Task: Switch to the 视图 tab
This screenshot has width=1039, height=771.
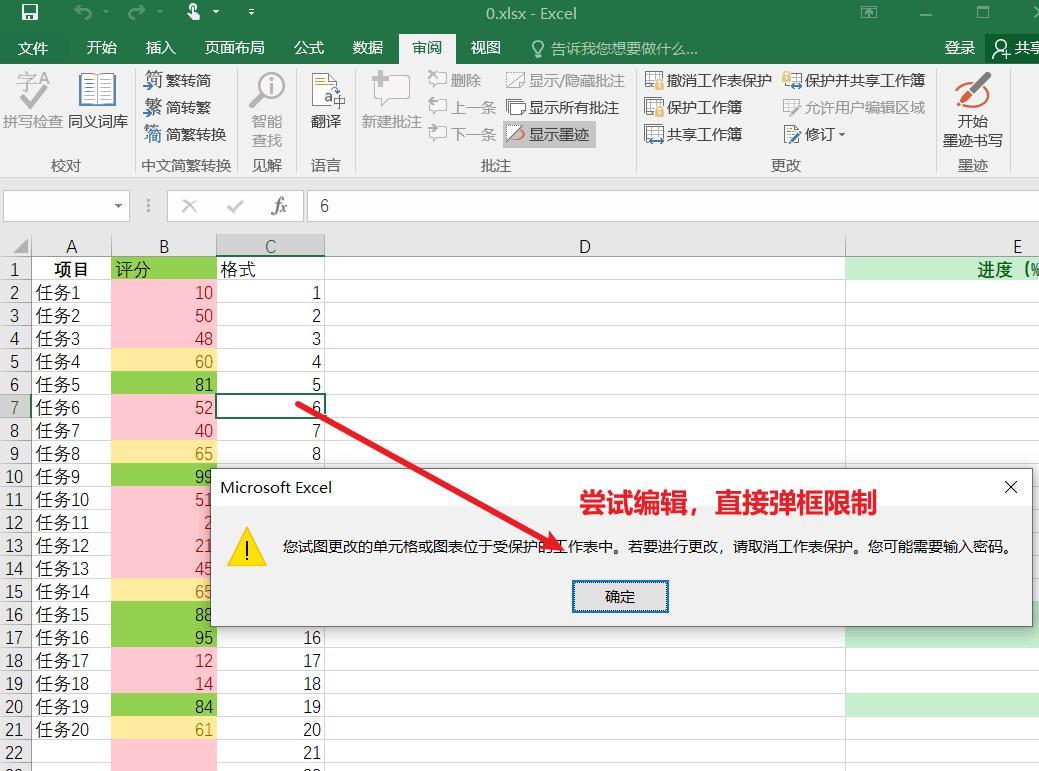Action: (486, 48)
